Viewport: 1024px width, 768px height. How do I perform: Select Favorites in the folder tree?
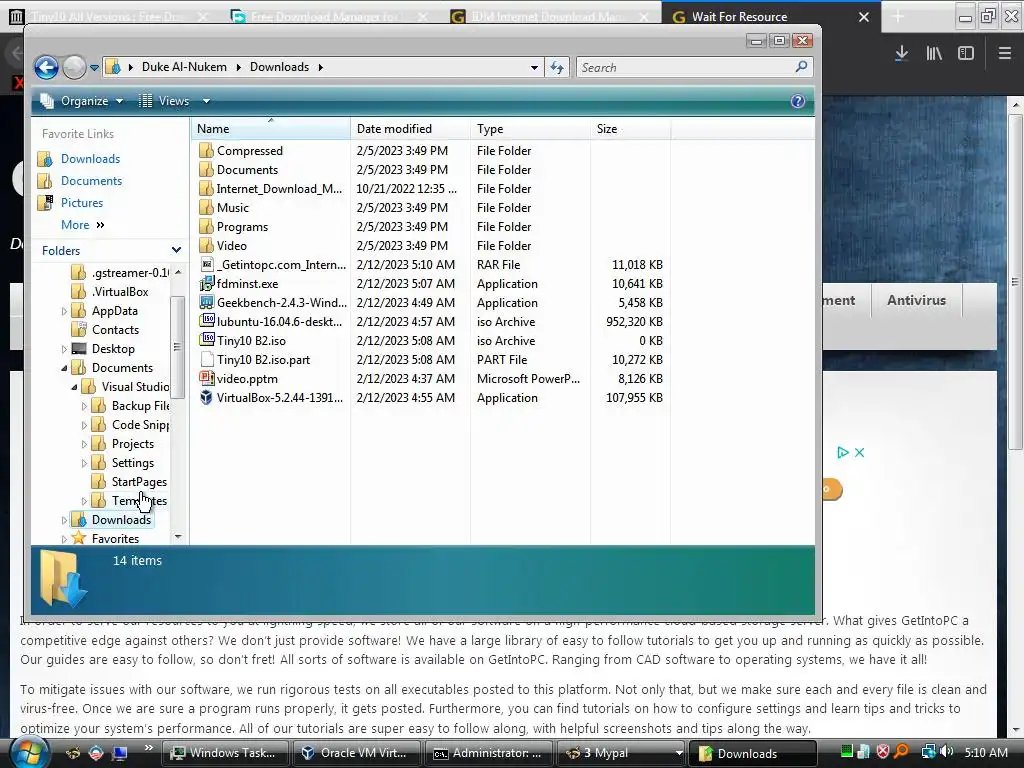[x=115, y=539]
